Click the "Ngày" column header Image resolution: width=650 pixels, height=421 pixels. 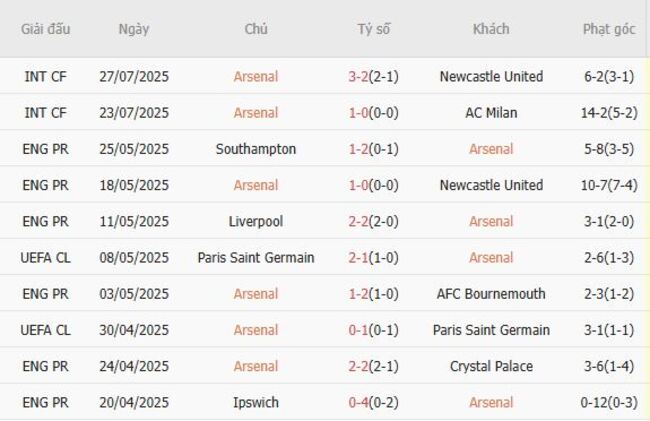click(134, 29)
